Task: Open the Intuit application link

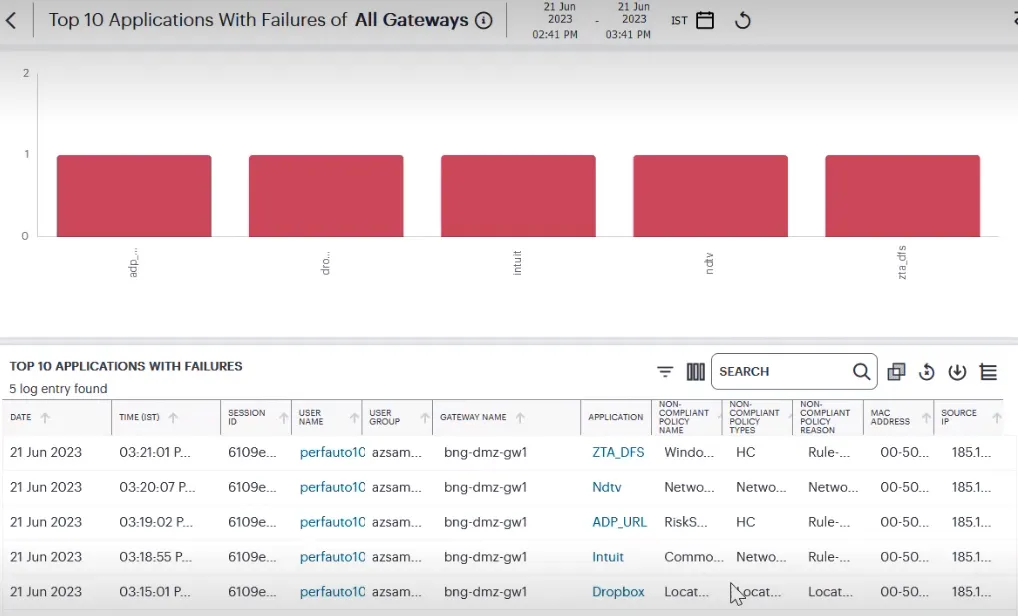Action: tap(608, 557)
